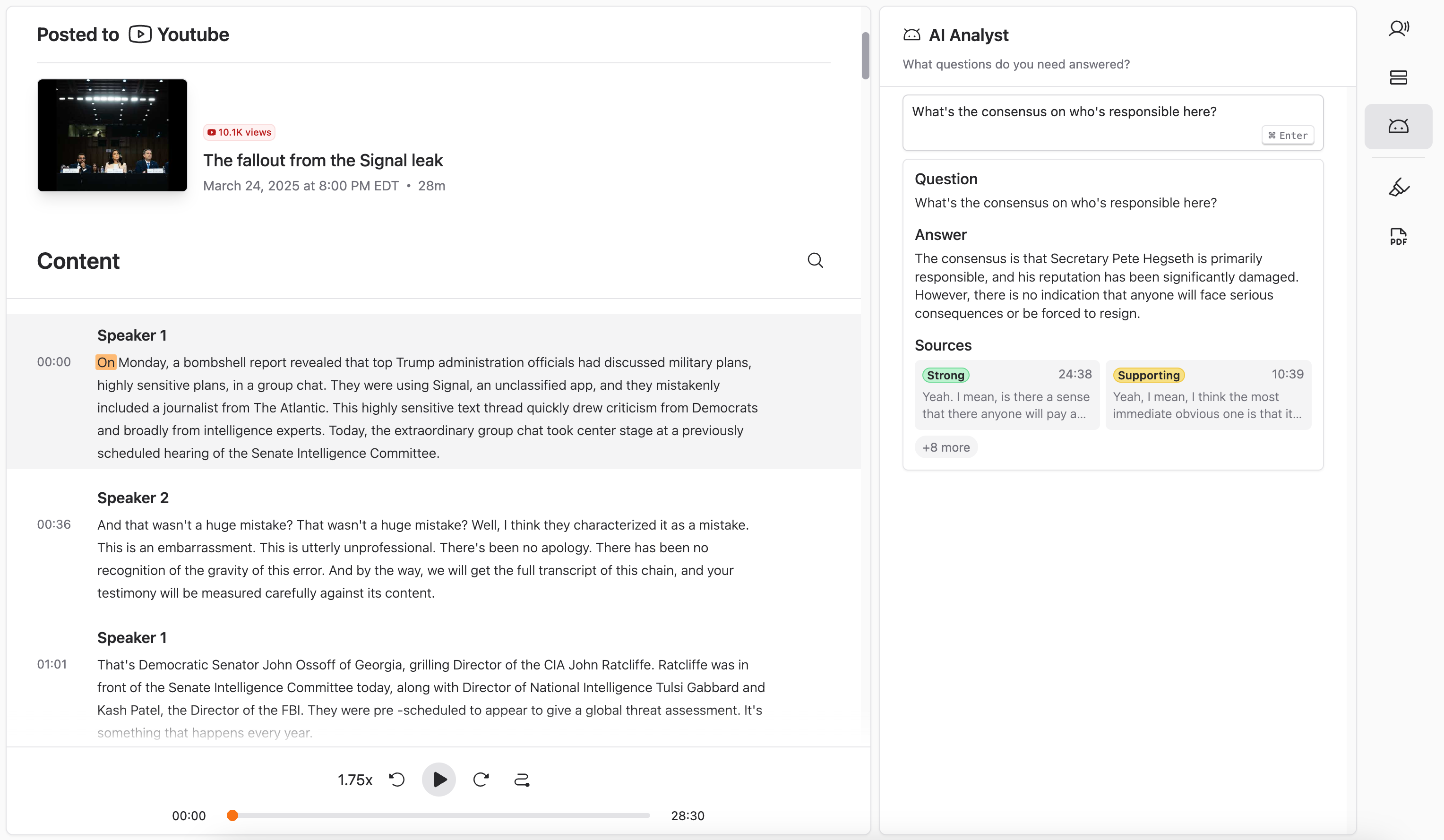Open the highlighter tool in sidebar
This screenshot has width=1444, height=840.
pos(1398,188)
